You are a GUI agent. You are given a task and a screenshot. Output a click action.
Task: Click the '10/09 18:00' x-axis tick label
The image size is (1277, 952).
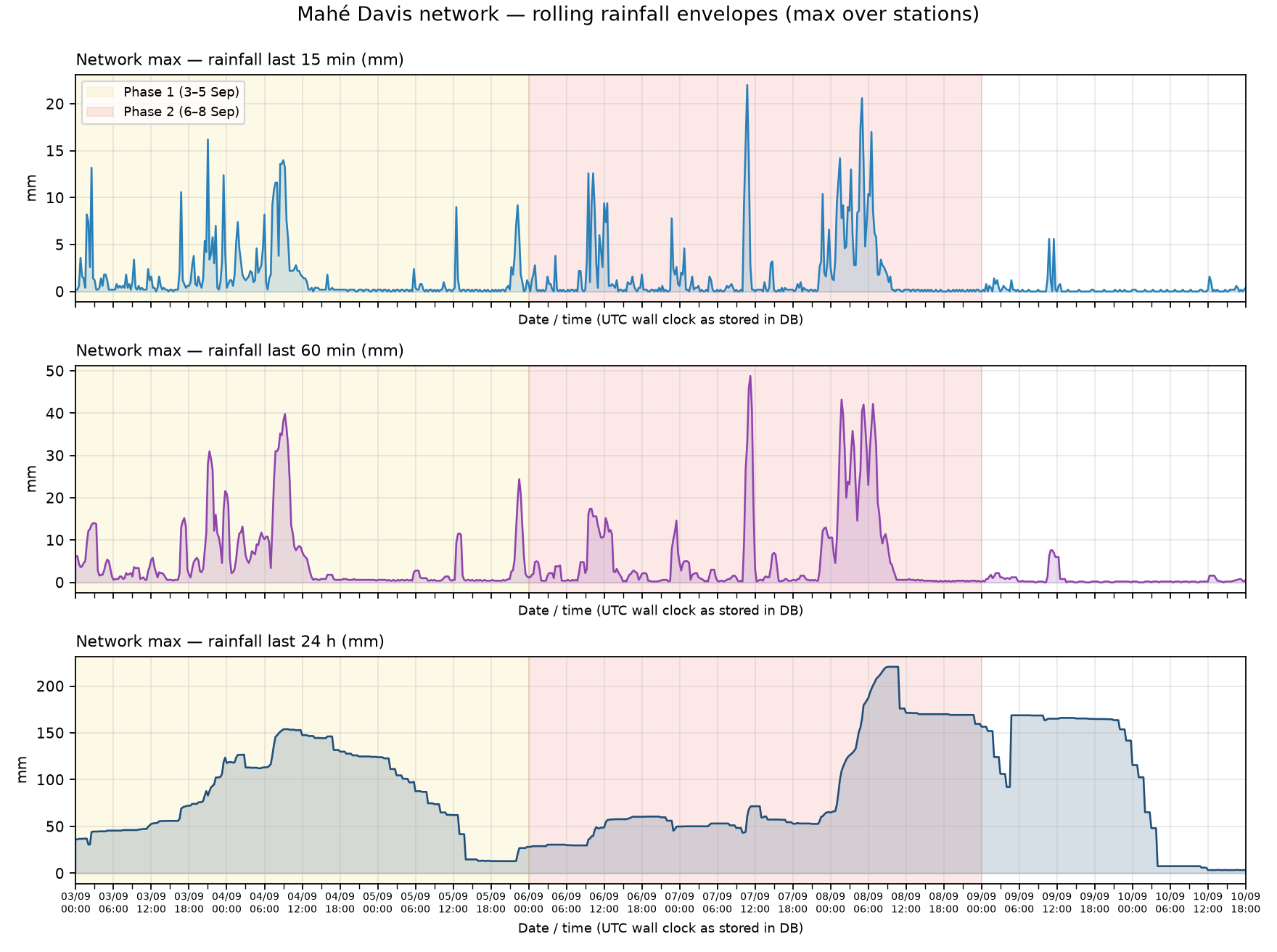coord(1246,903)
